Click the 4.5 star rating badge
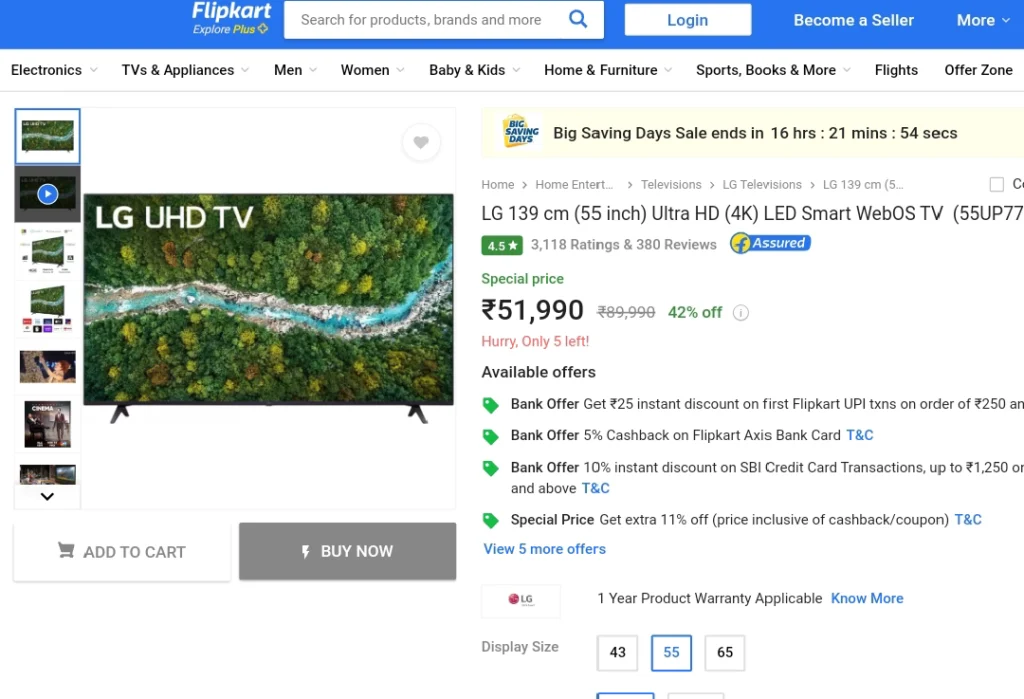 pyautogui.click(x=502, y=245)
